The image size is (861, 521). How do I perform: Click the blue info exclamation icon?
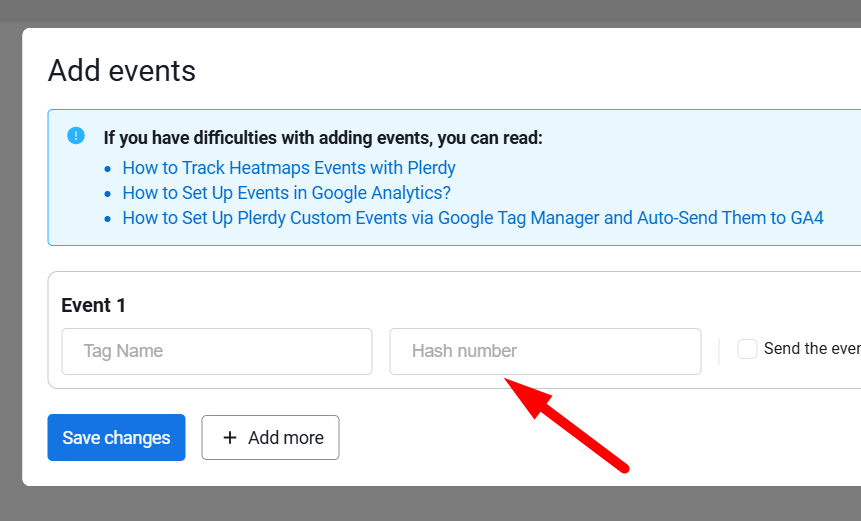click(76, 136)
